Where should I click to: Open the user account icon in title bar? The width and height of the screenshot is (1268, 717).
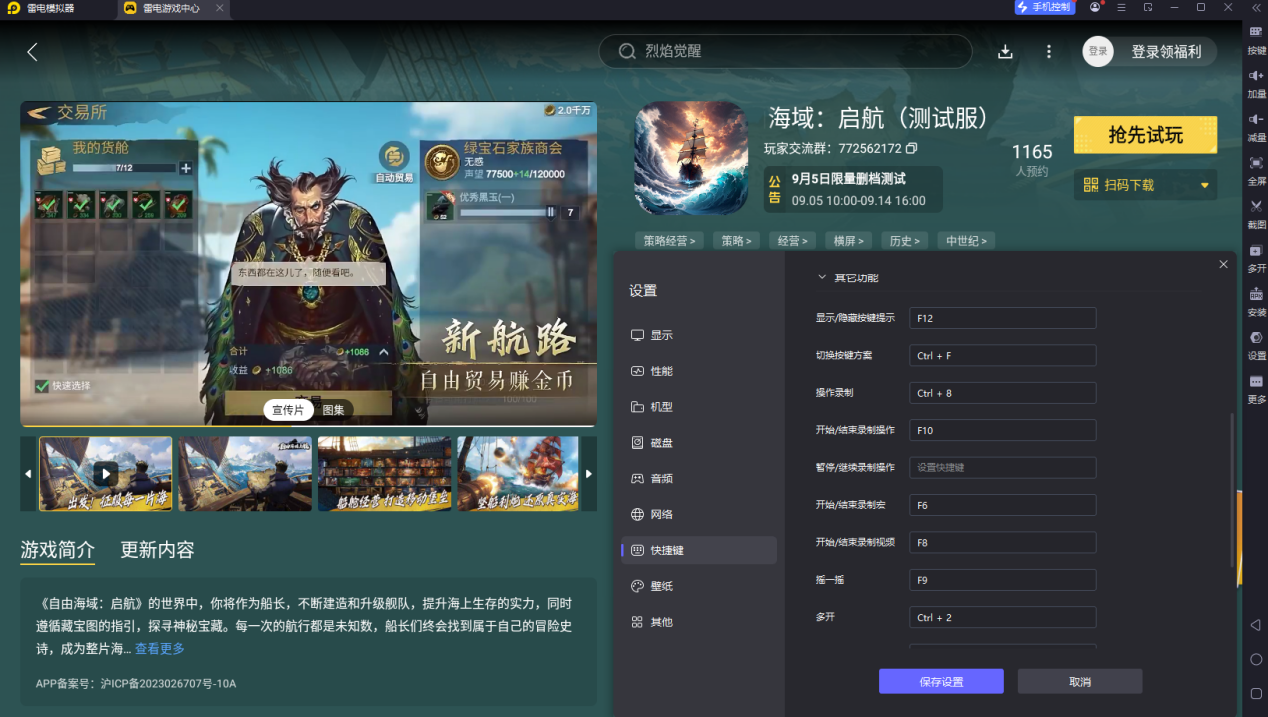(1095, 8)
